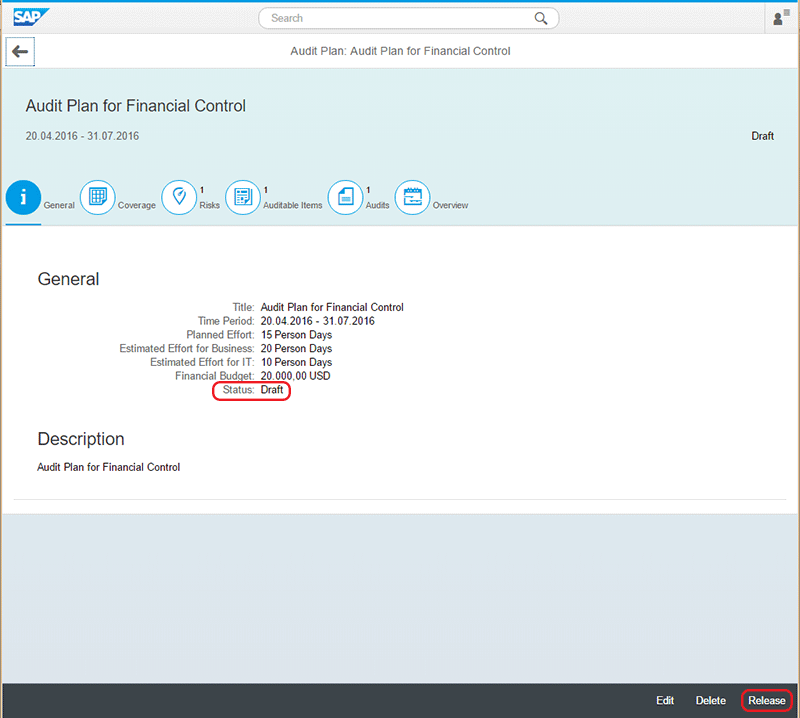Focus the Search input field
Screen dimensions: 800x718
(x=400, y=18)
